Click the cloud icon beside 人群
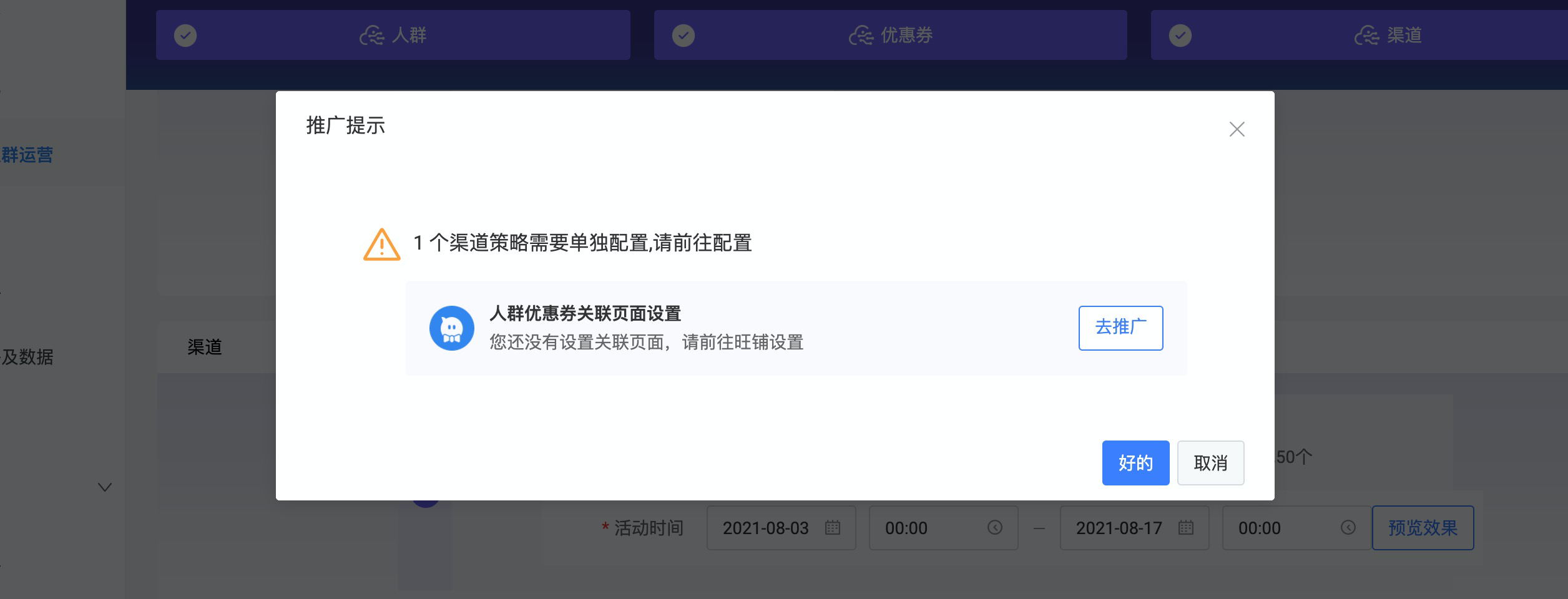Image resolution: width=1568 pixels, height=599 pixels. (372, 36)
